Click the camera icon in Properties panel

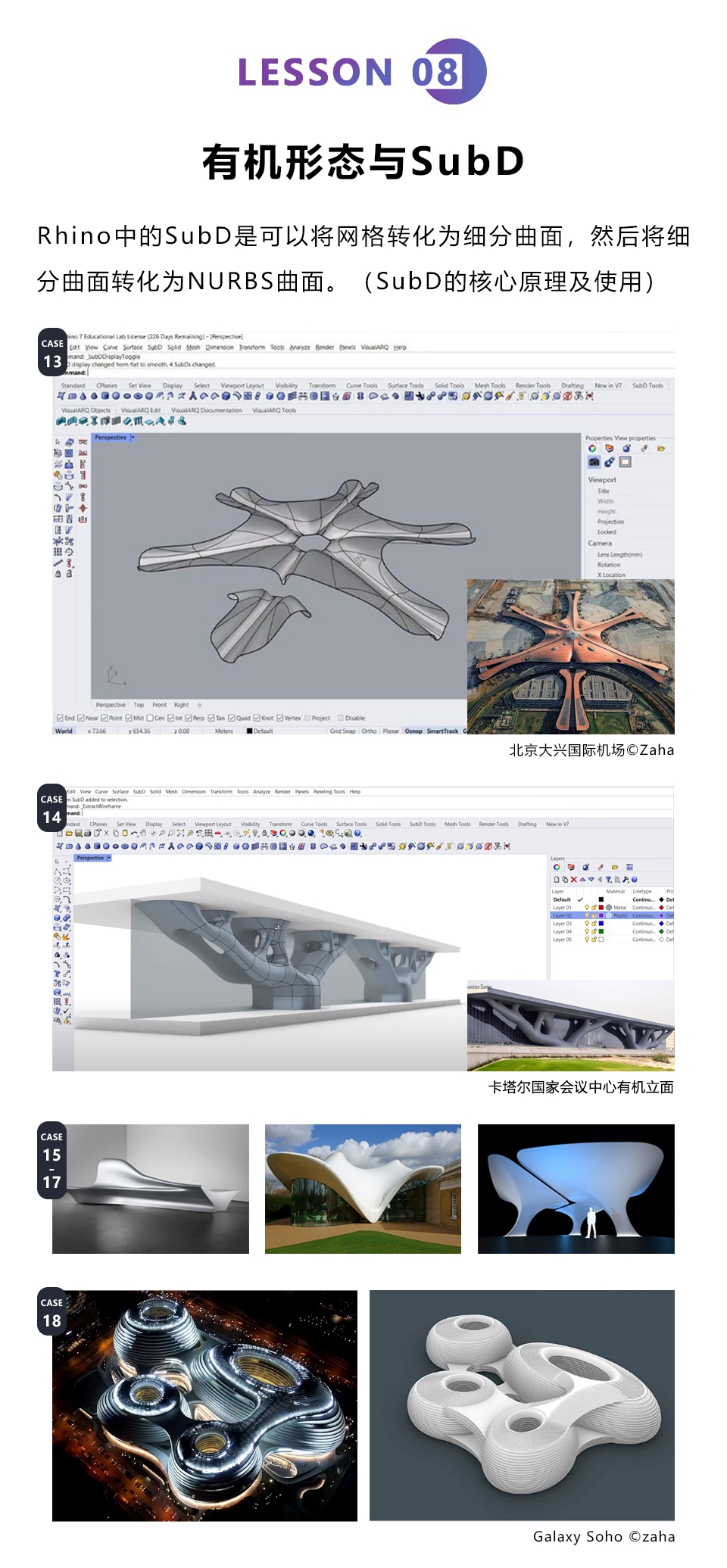click(x=594, y=462)
